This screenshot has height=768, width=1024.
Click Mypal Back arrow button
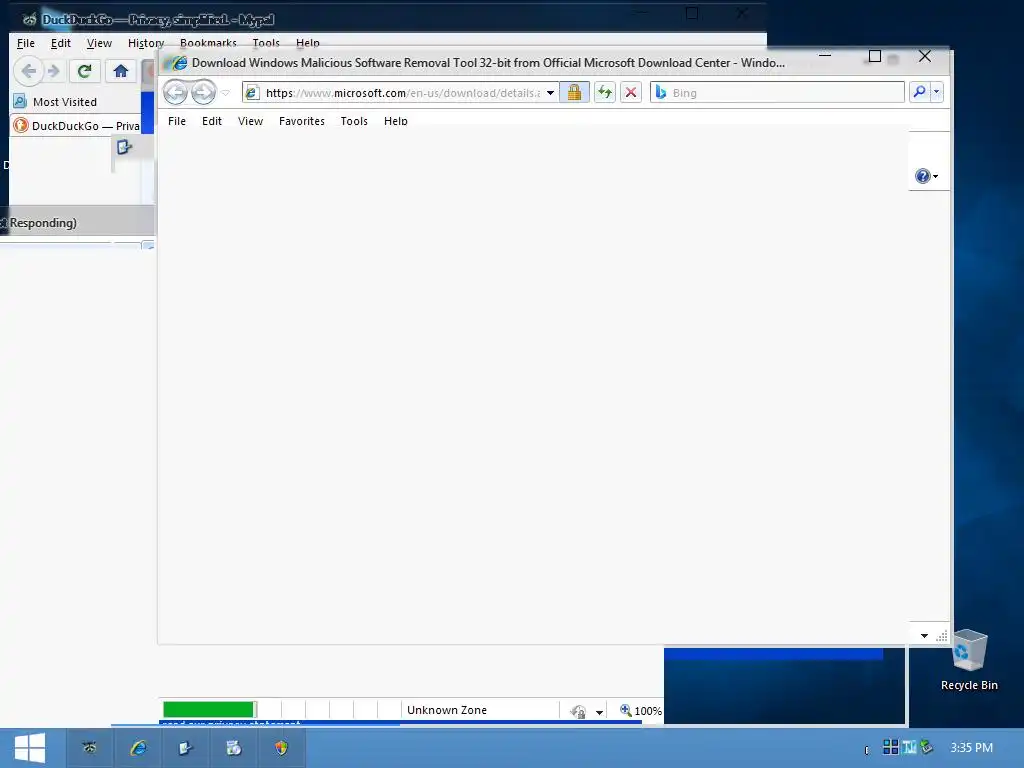(x=29, y=71)
